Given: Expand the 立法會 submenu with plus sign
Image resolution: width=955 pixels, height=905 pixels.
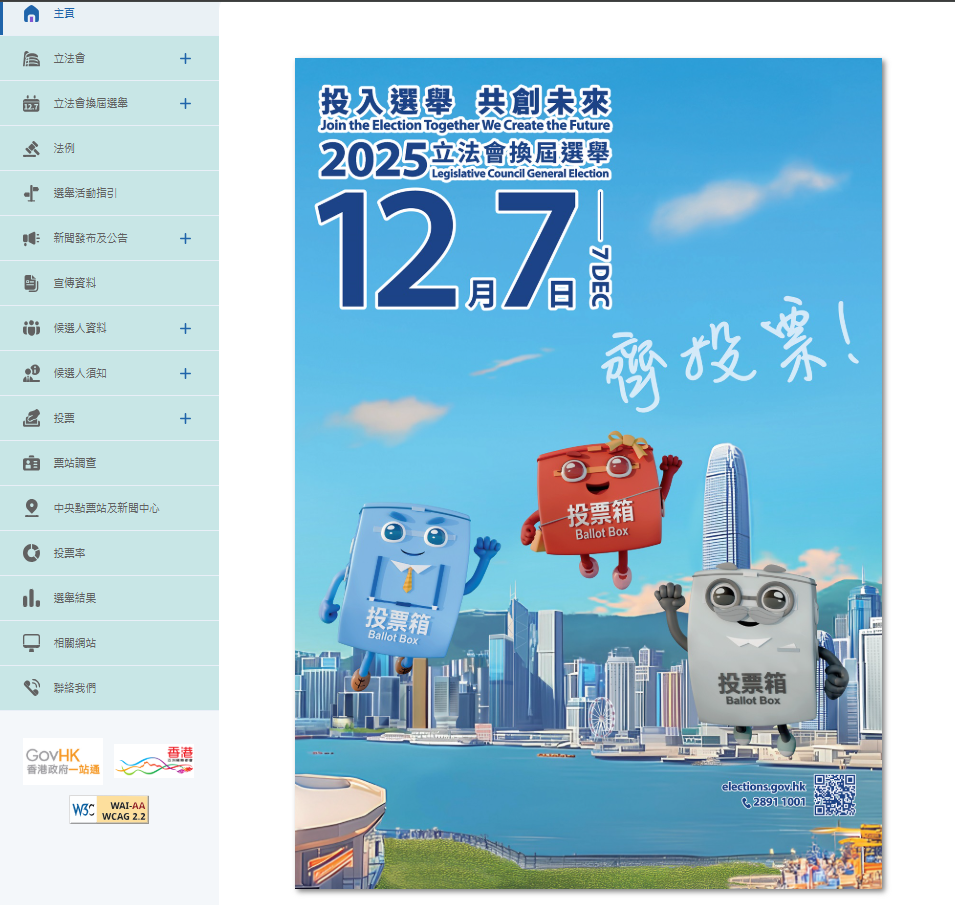Looking at the screenshot, I should click(x=185, y=59).
